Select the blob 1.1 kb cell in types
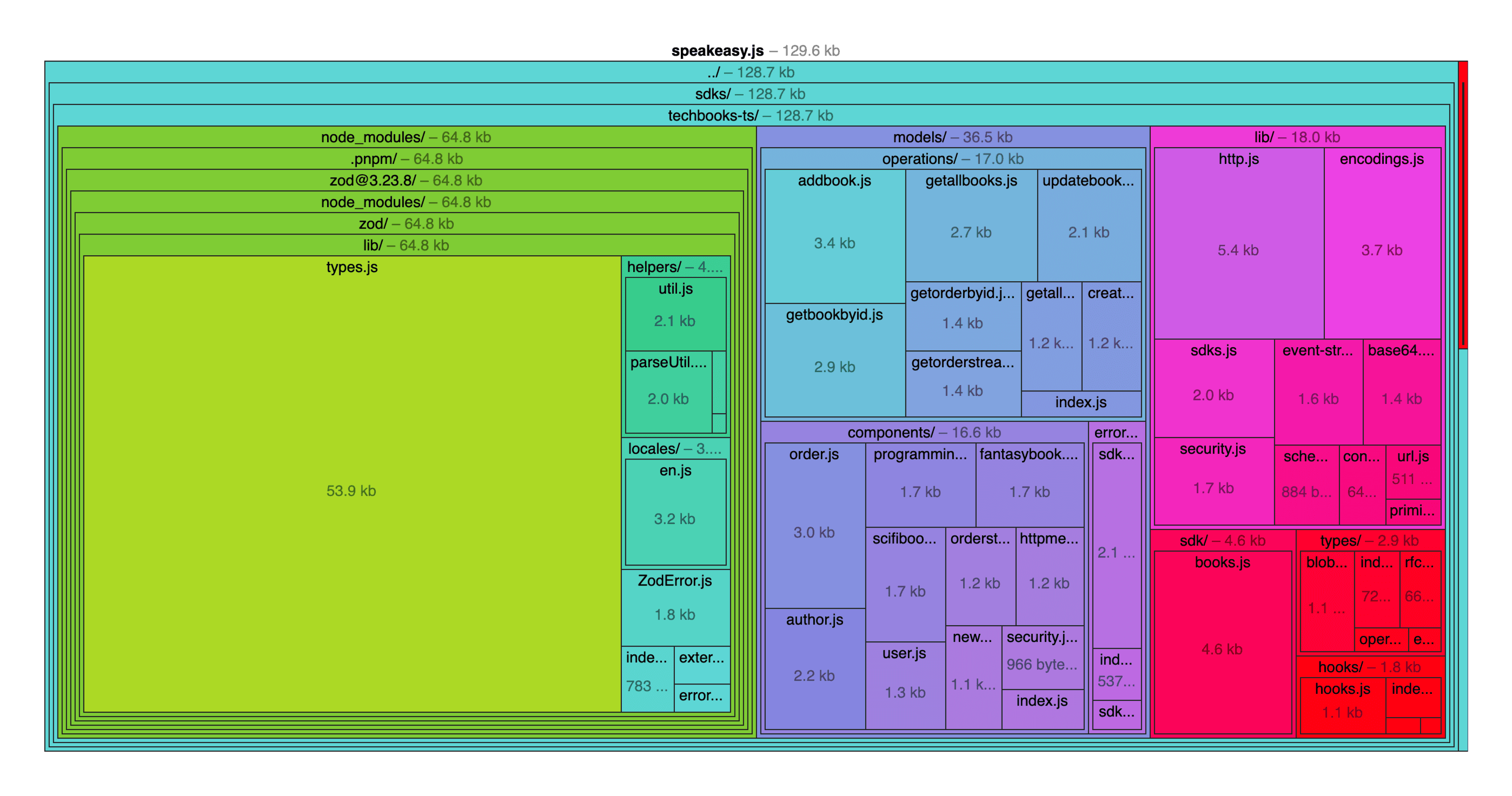This screenshot has height=796, width=1512. tap(1327, 601)
